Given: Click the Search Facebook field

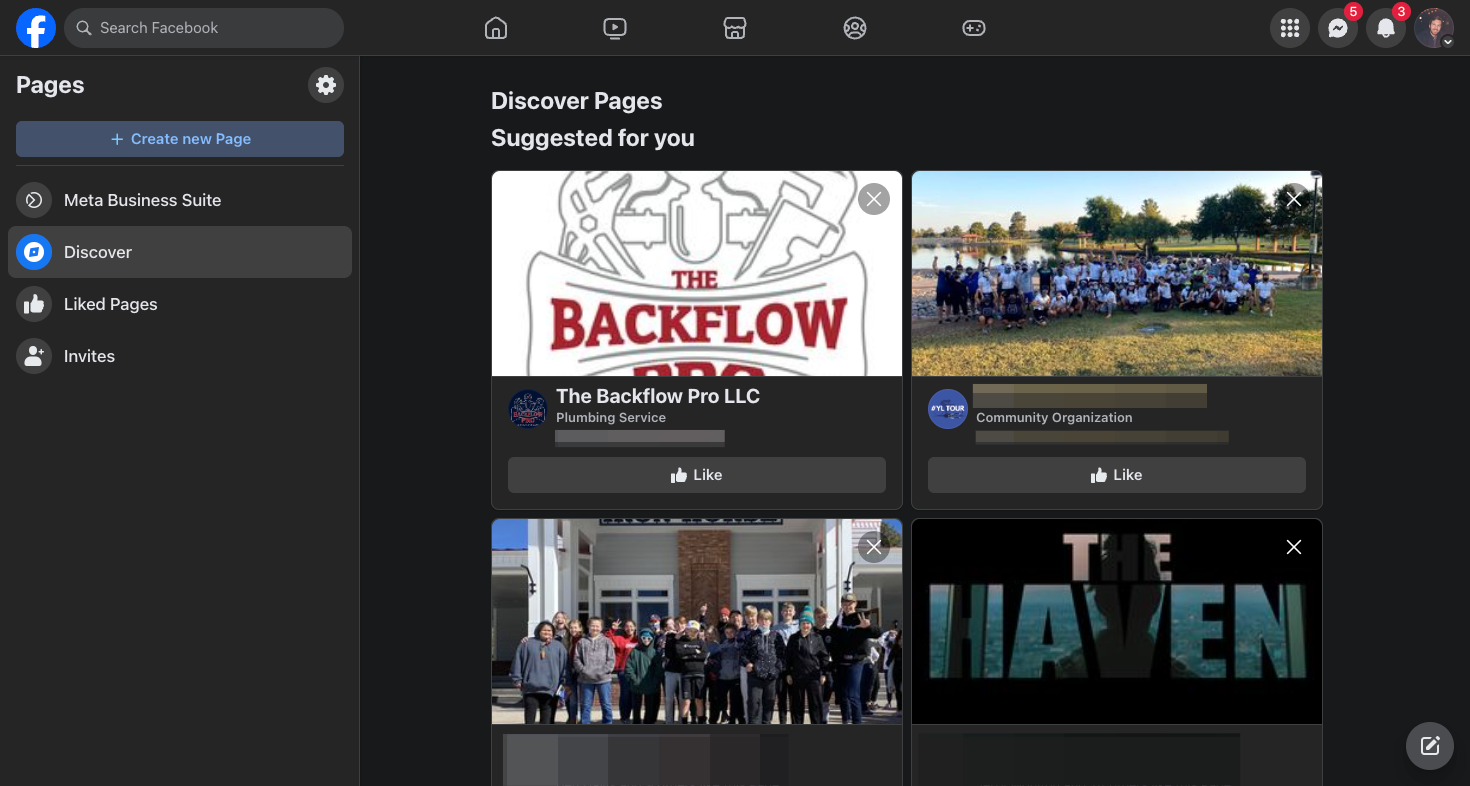Looking at the screenshot, I should [x=204, y=28].
